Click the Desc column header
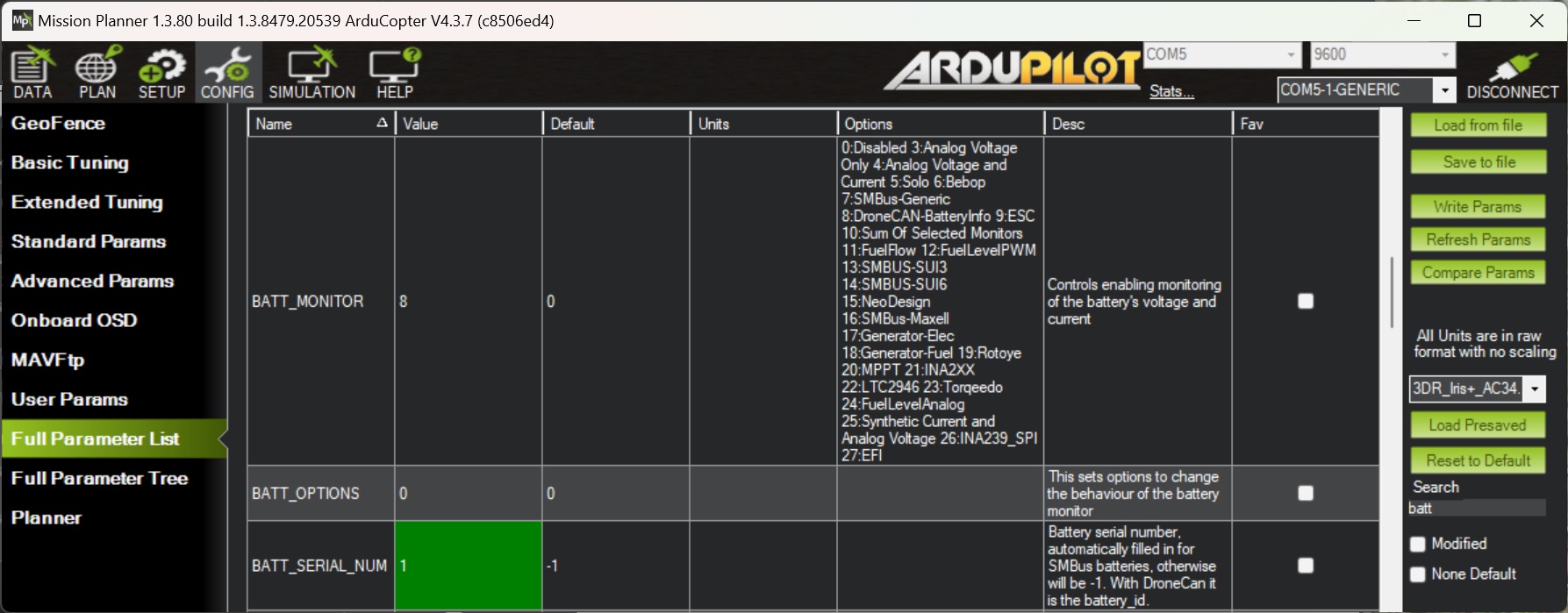Image resolution: width=1568 pixels, height=613 pixels. 1138,124
